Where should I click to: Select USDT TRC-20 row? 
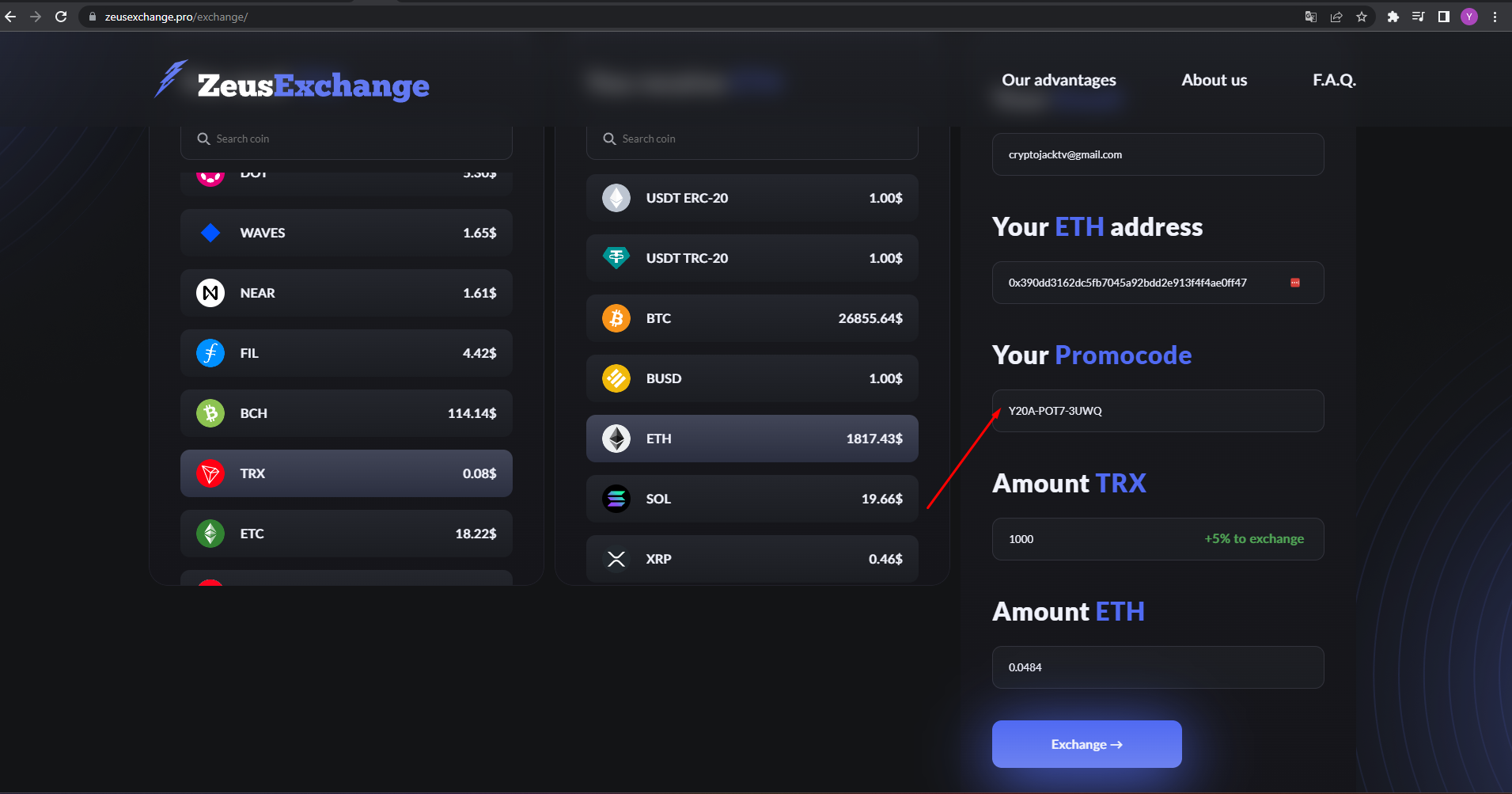(x=752, y=258)
